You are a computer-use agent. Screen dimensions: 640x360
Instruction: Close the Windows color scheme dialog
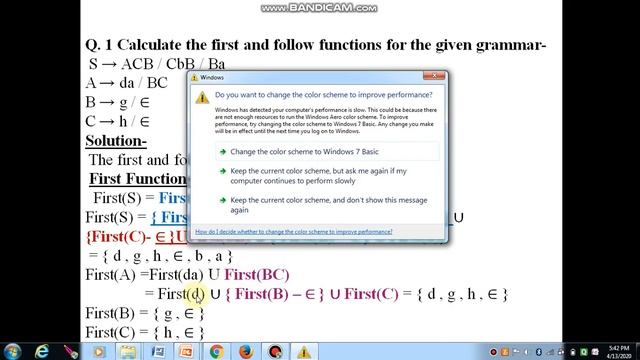coord(434,76)
